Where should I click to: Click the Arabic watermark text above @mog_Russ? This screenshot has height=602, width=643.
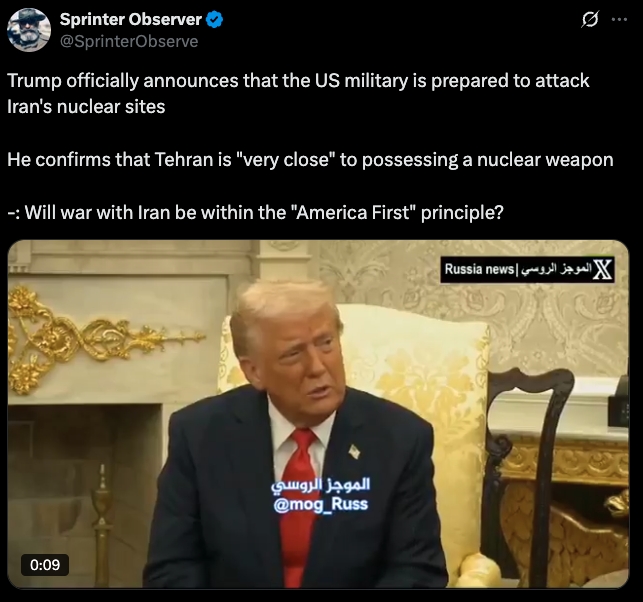pyautogui.click(x=320, y=484)
